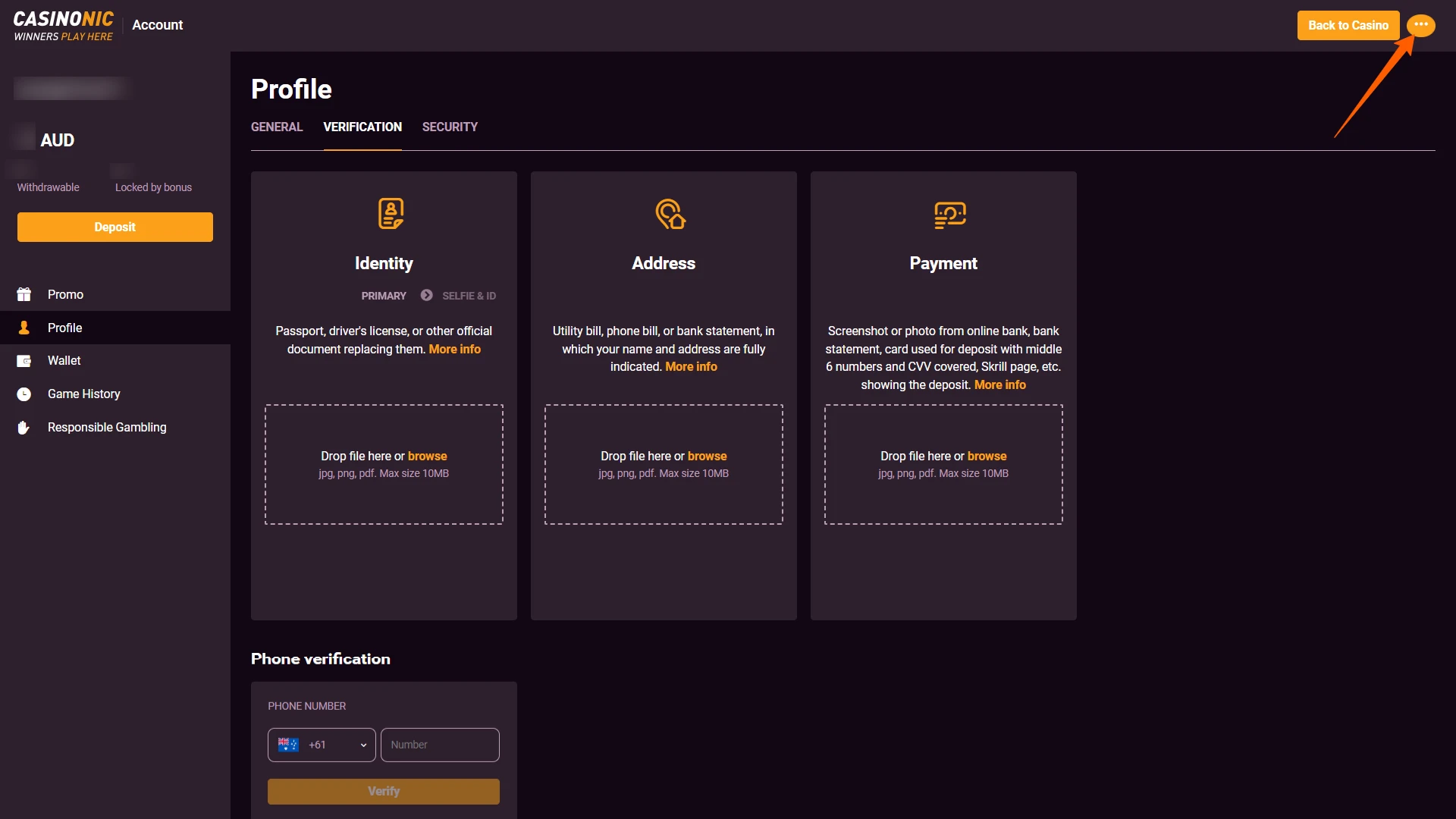
Task: Select the Profile person icon in sidebar
Action: tap(24, 328)
